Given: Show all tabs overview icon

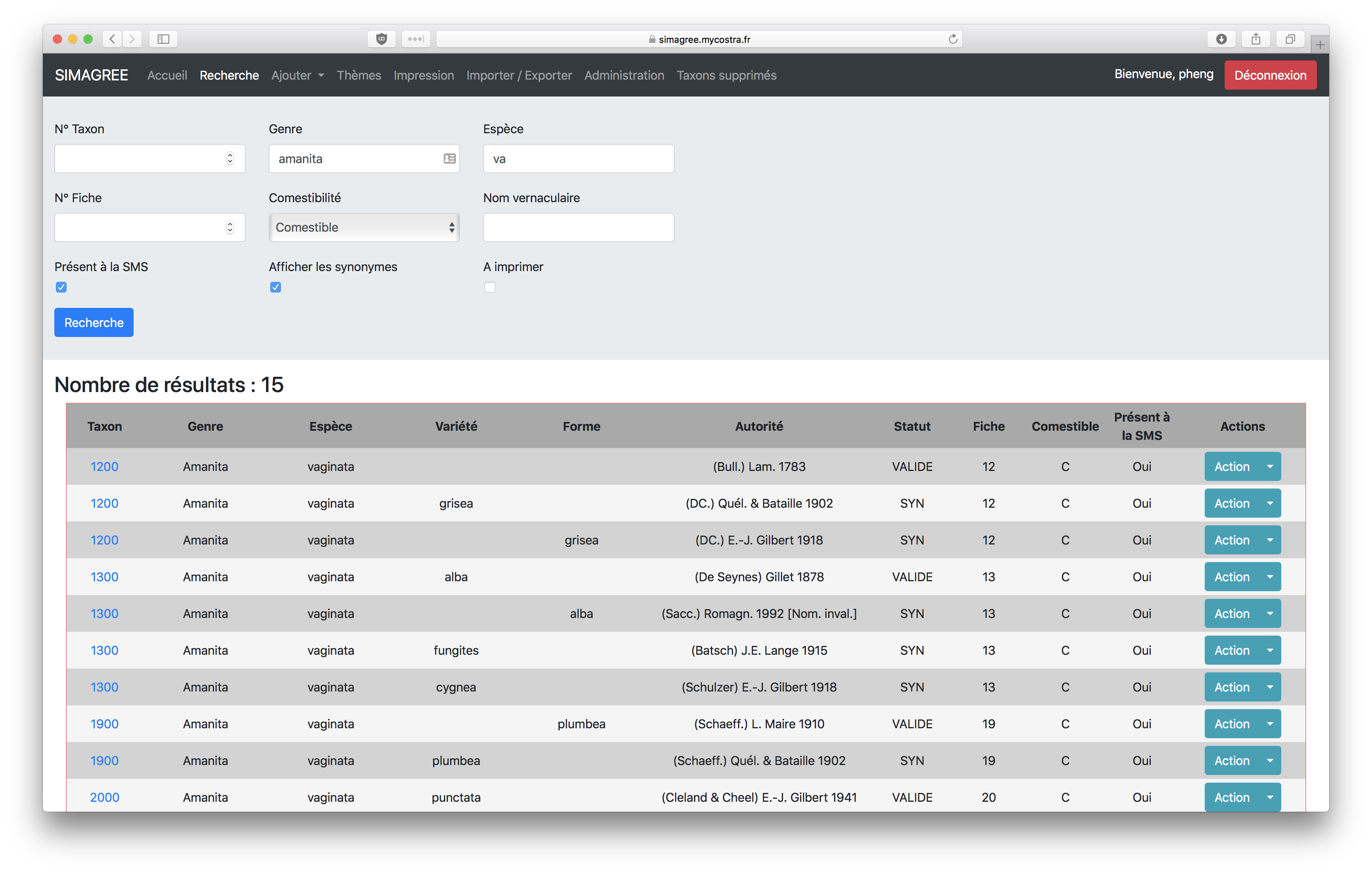Looking at the screenshot, I should coord(1290,39).
